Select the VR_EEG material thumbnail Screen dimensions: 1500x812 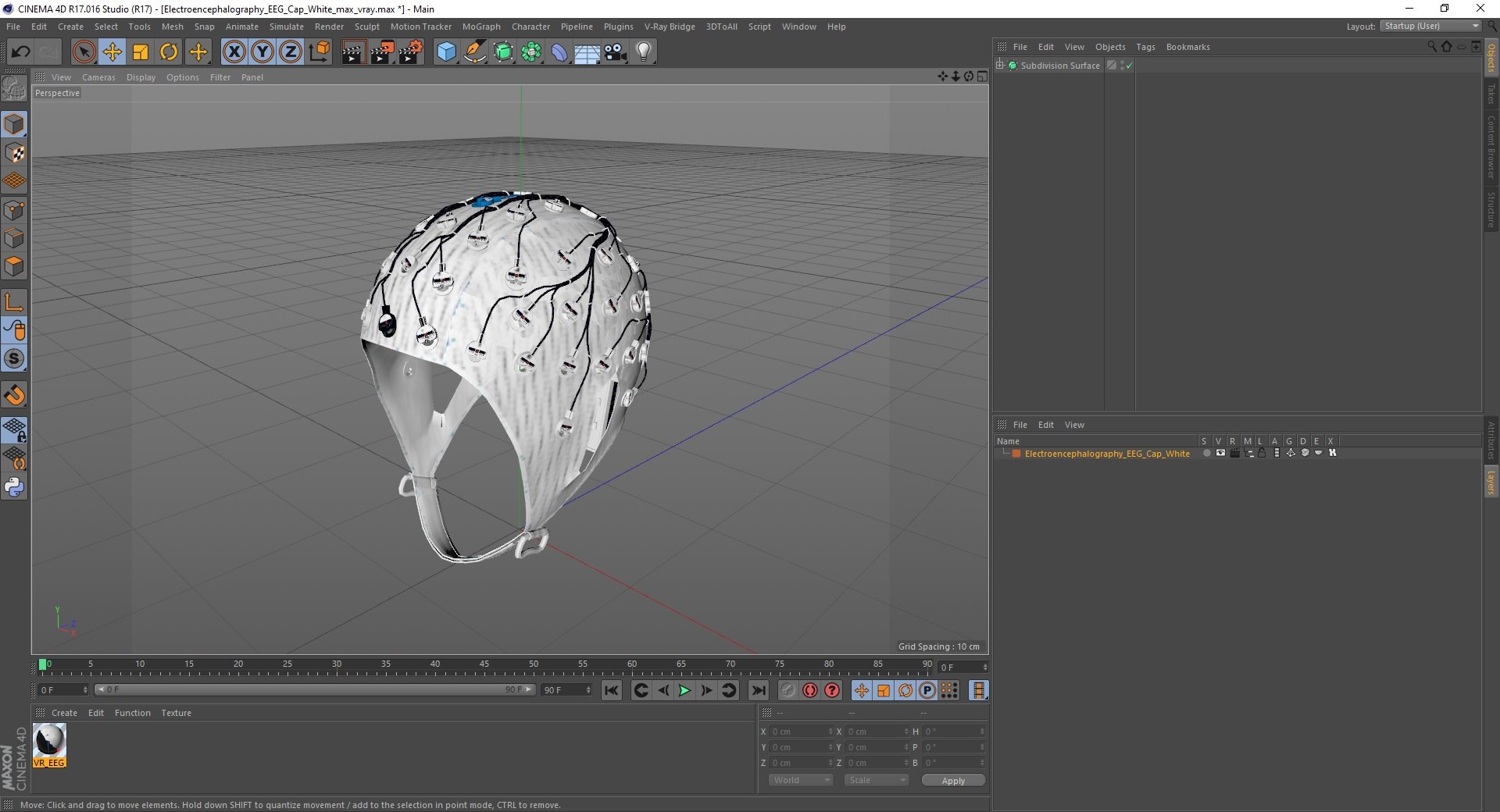click(49, 745)
